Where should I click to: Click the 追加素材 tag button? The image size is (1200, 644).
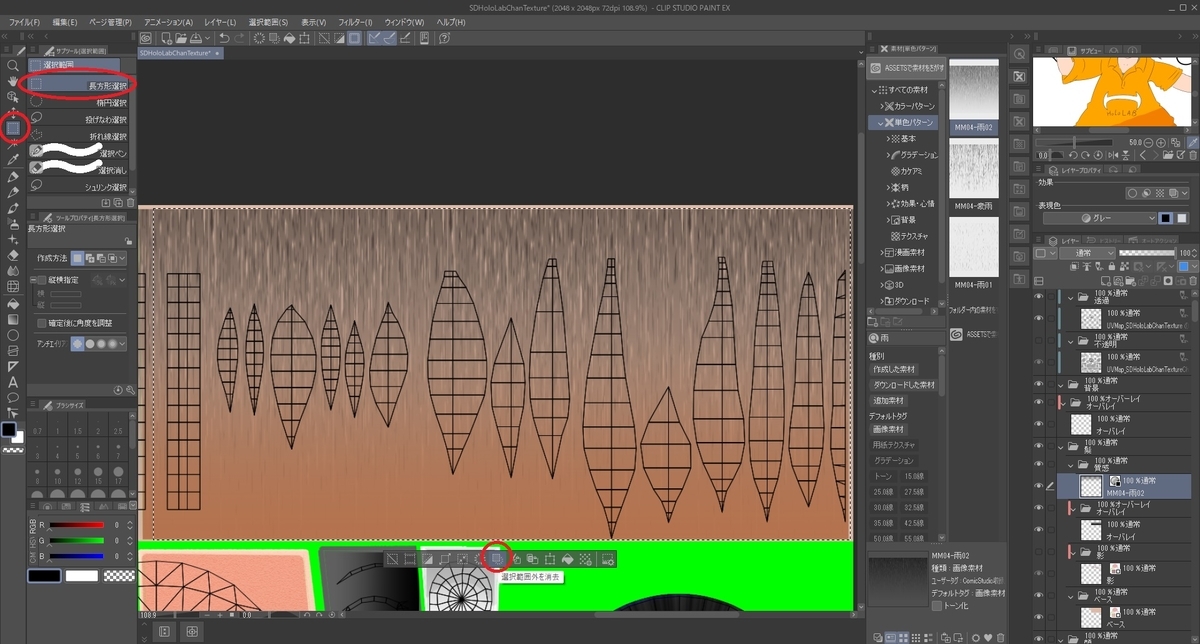point(890,400)
